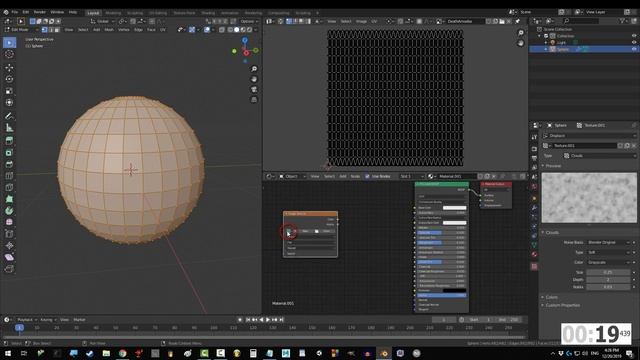Expand the Colors panel
The image size is (640, 360).
(551, 297)
